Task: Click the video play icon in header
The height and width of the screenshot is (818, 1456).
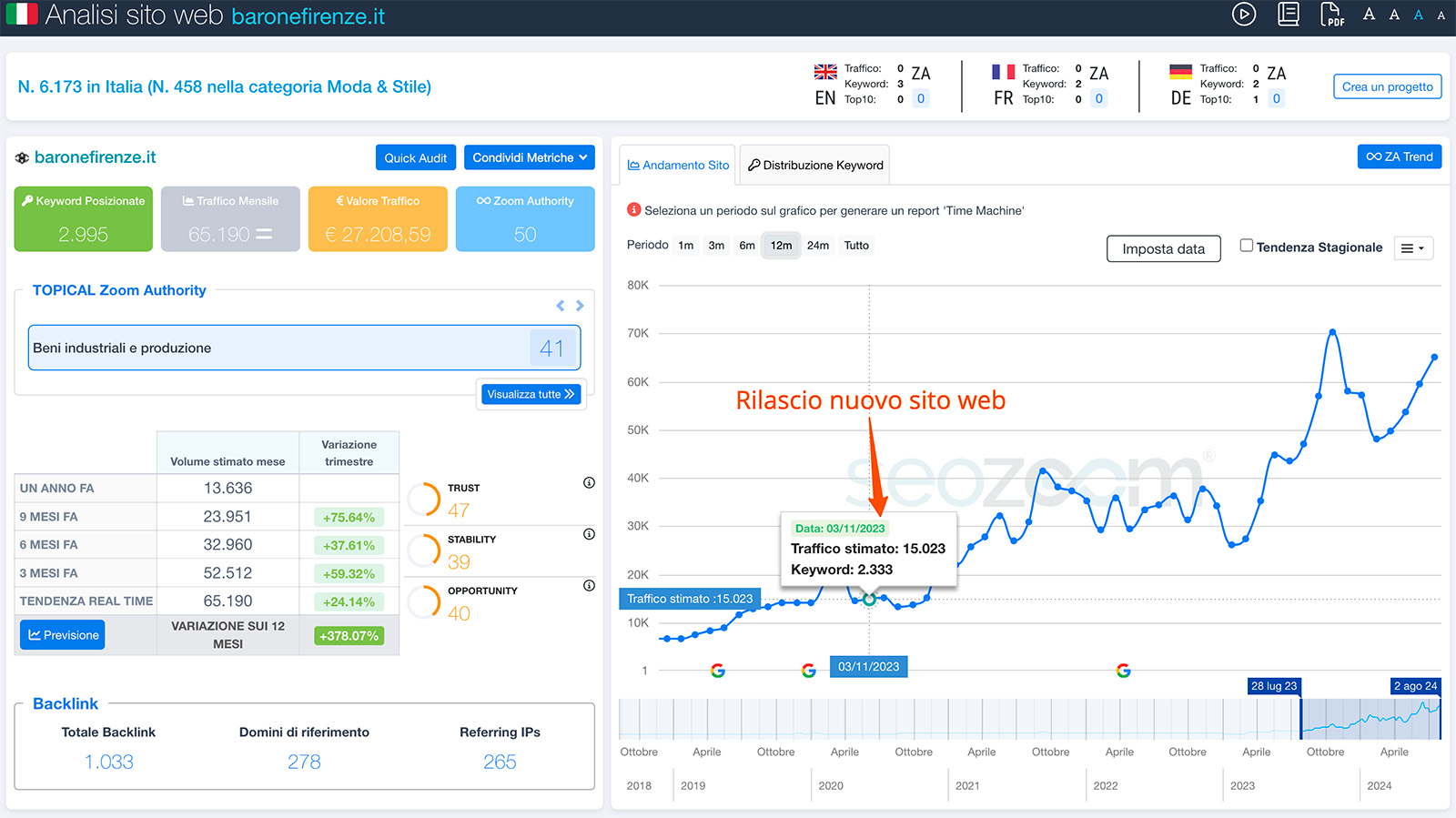Action: [1243, 15]
